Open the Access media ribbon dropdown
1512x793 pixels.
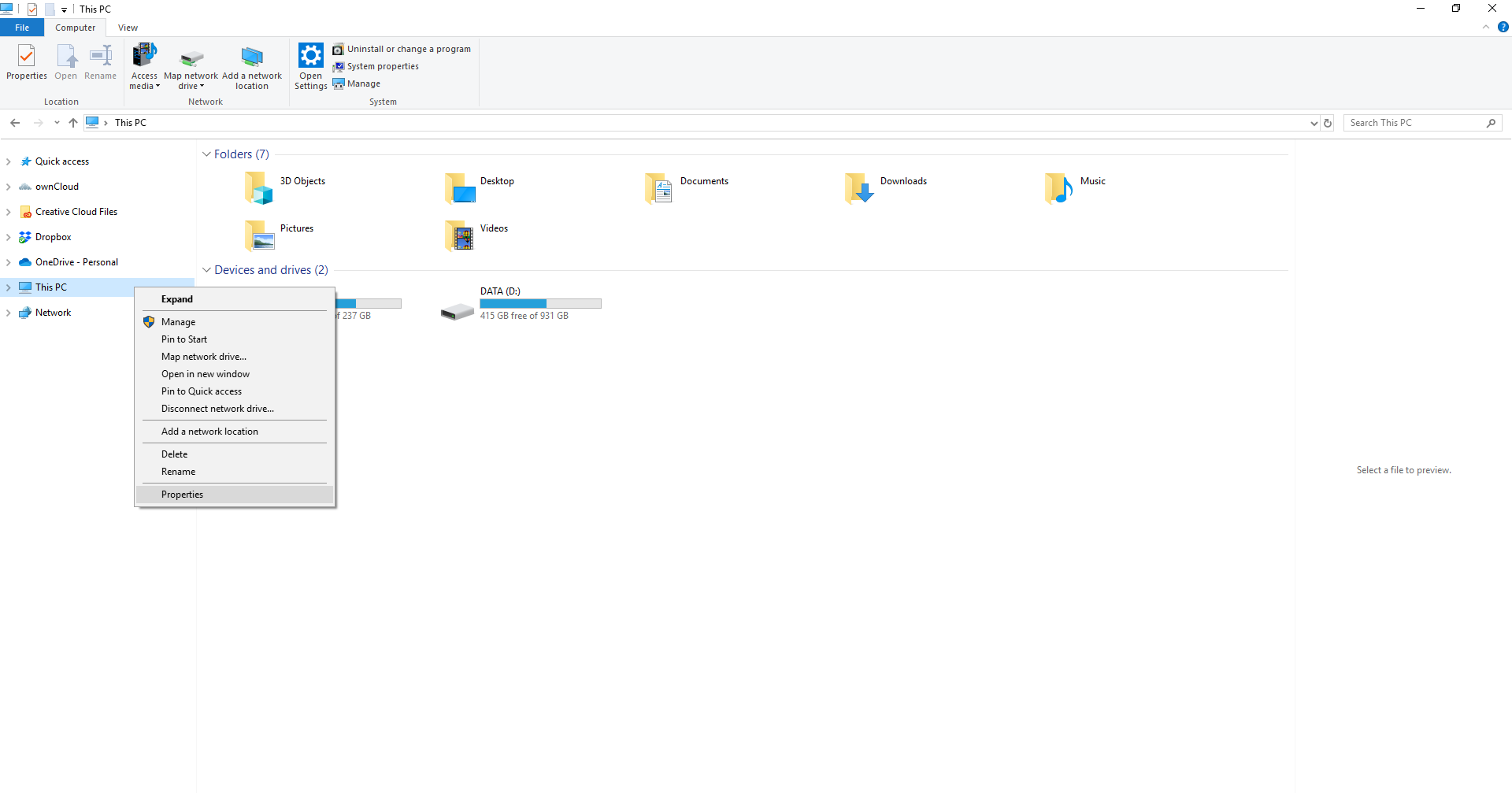144,67
